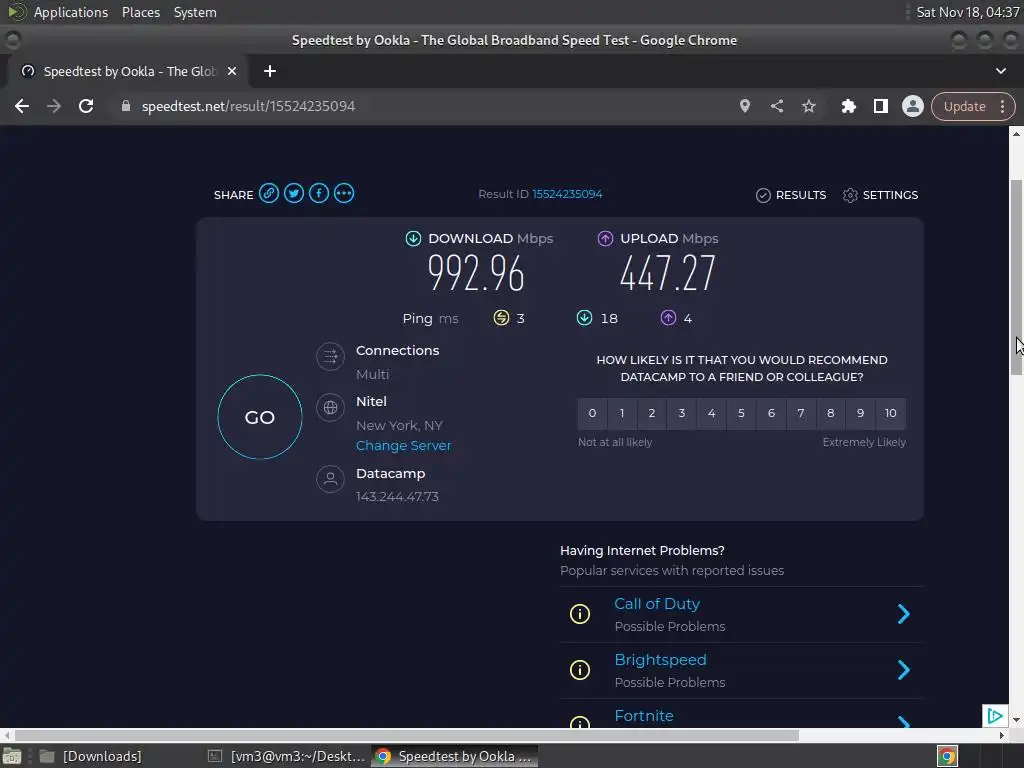Screen dimensions: 1024x768
Task: Rate recommendation 9
Action: [x=861, y=413]
